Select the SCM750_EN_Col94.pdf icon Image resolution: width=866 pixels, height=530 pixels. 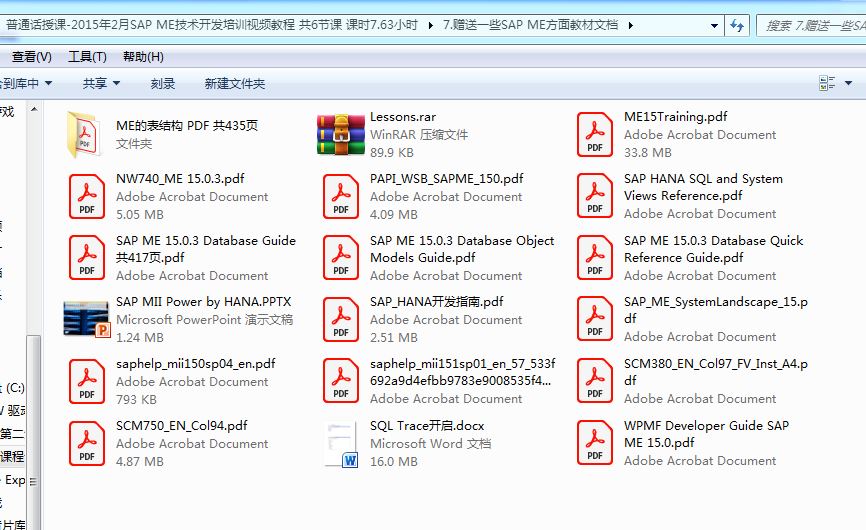pyautogui.click(x=87, y=443)
